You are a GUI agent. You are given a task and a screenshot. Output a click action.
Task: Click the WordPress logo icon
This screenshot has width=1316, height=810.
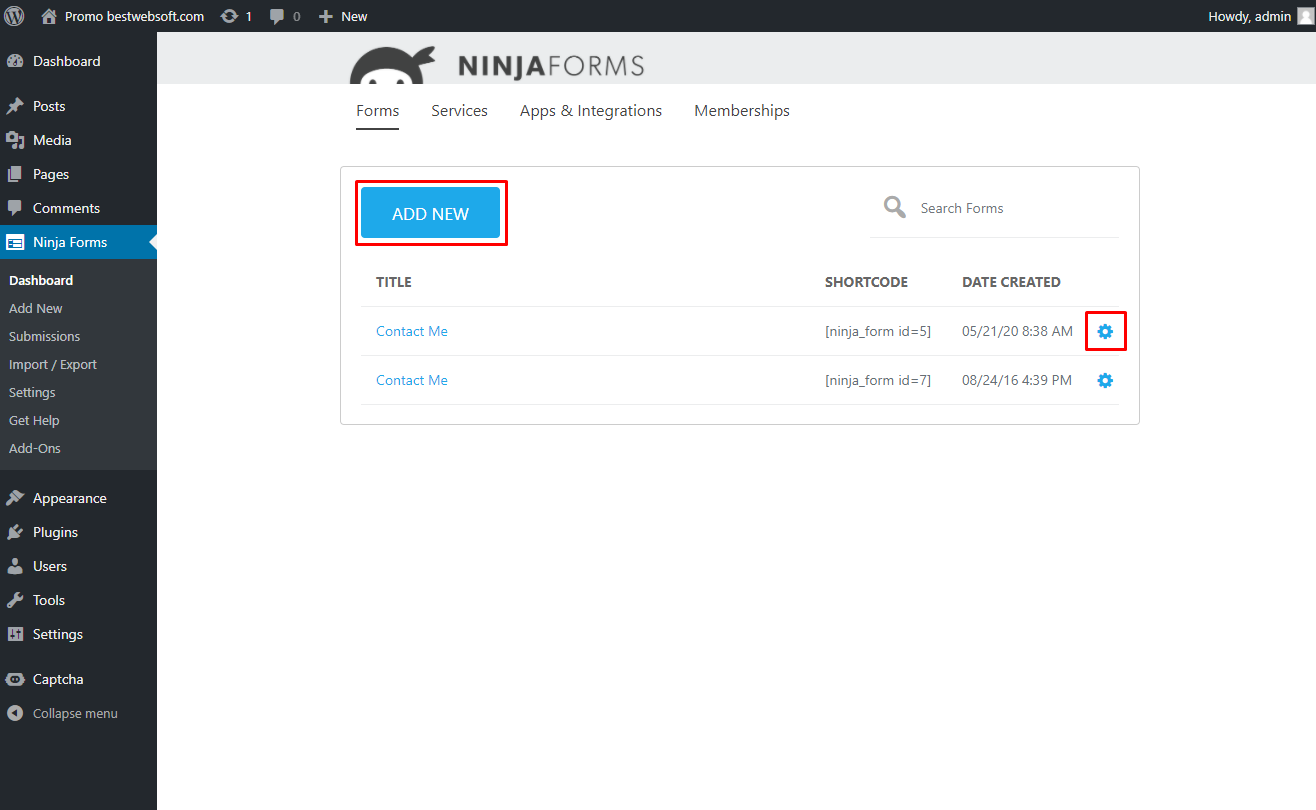coord(15,16)
